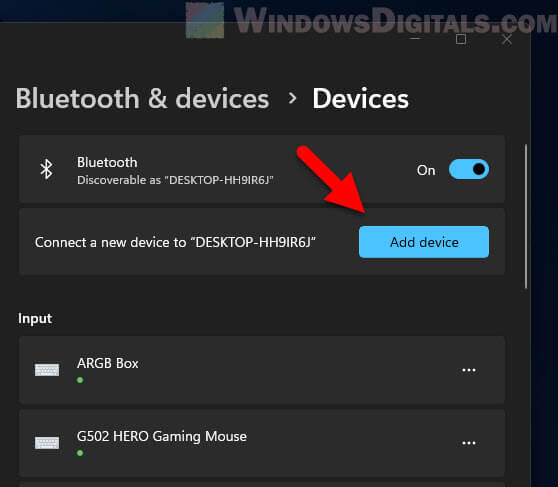Click the Input section heading
Screen dimensions: 558x487
(x=35, y=319)
